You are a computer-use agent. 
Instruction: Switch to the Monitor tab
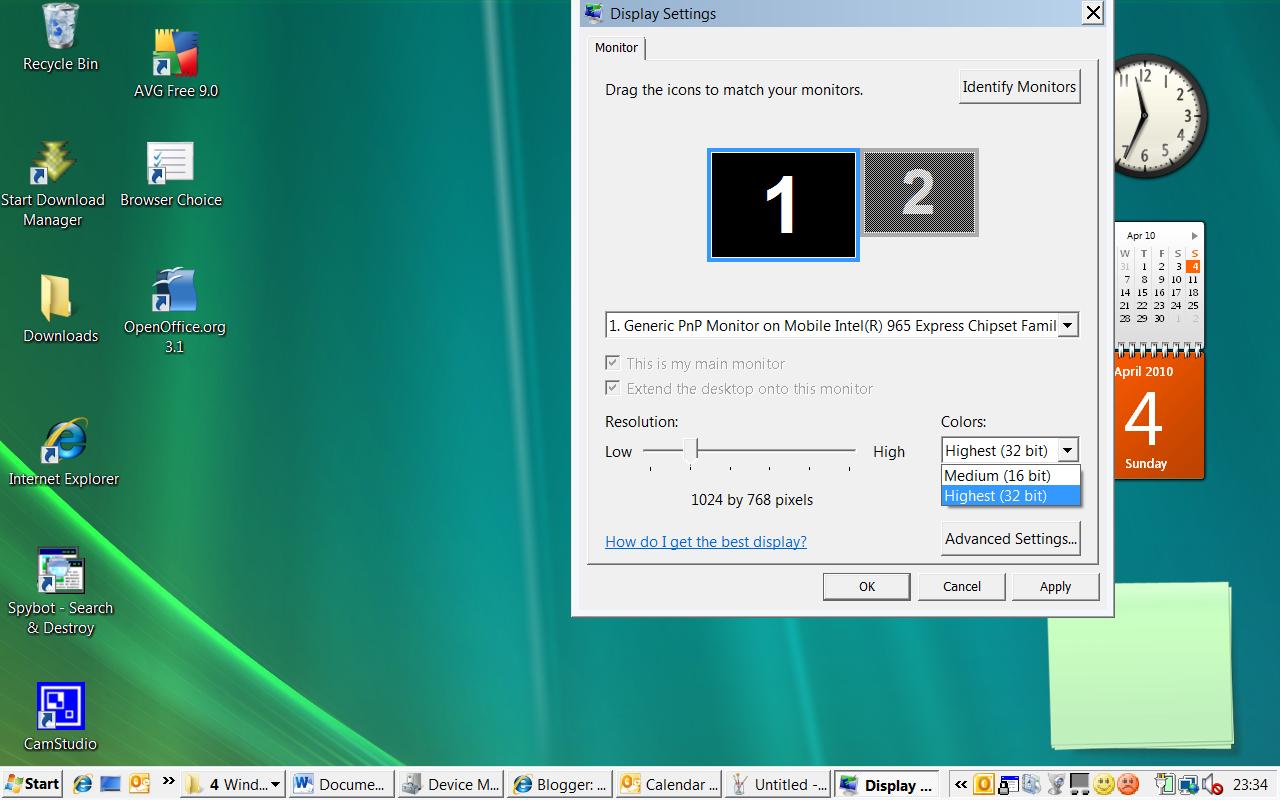click(616, 47)
